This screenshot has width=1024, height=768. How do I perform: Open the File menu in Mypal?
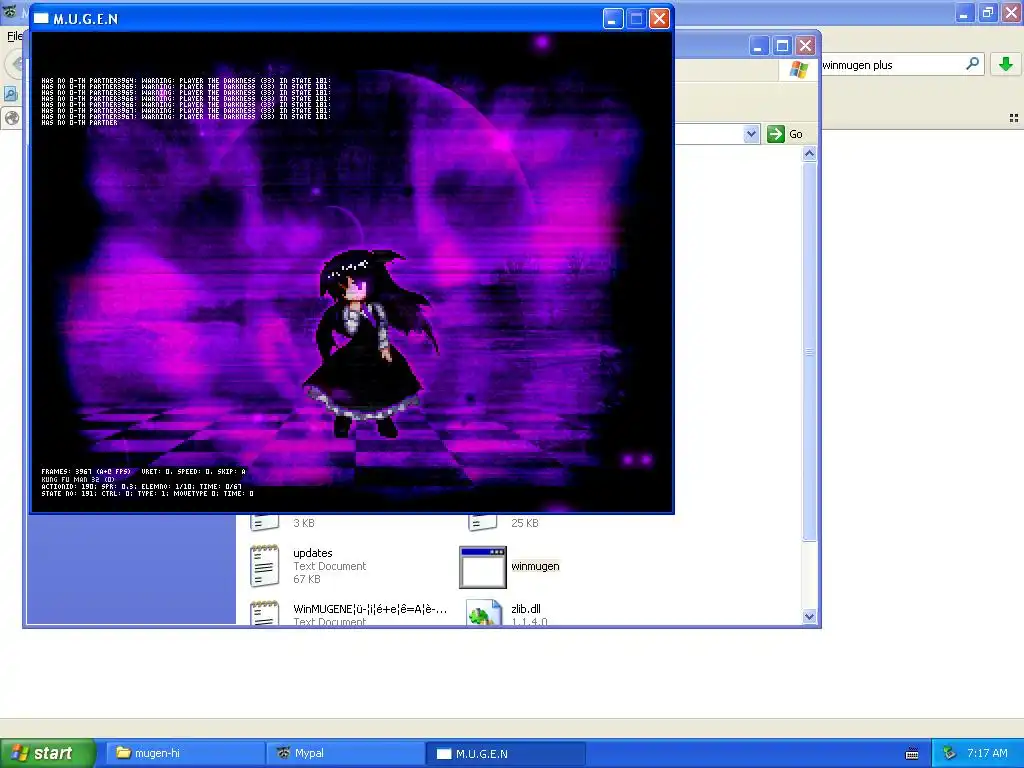click(x=14, y=36)
